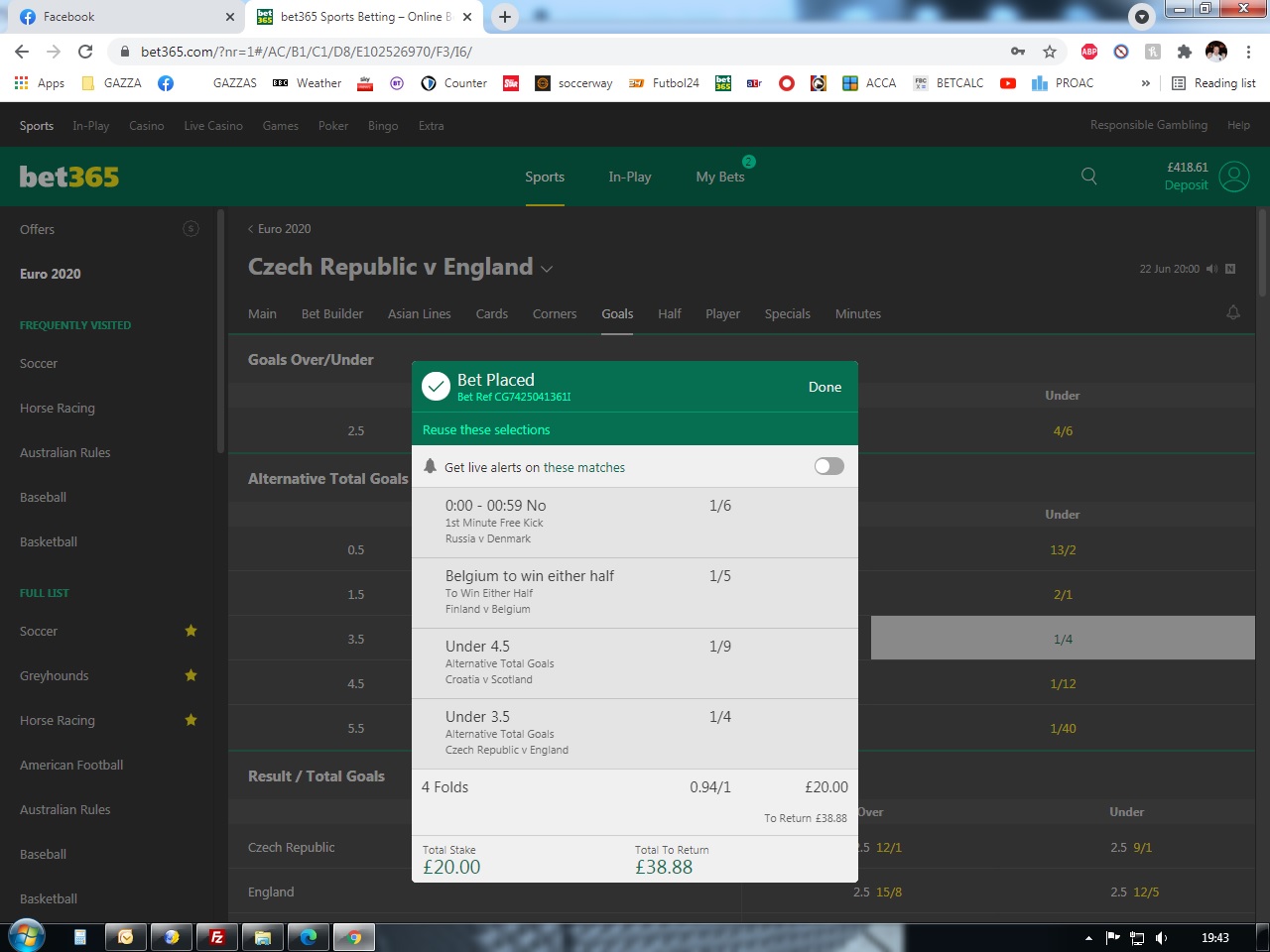Show hidden system tray icons
The image size is (1270, 952).
1088,937
